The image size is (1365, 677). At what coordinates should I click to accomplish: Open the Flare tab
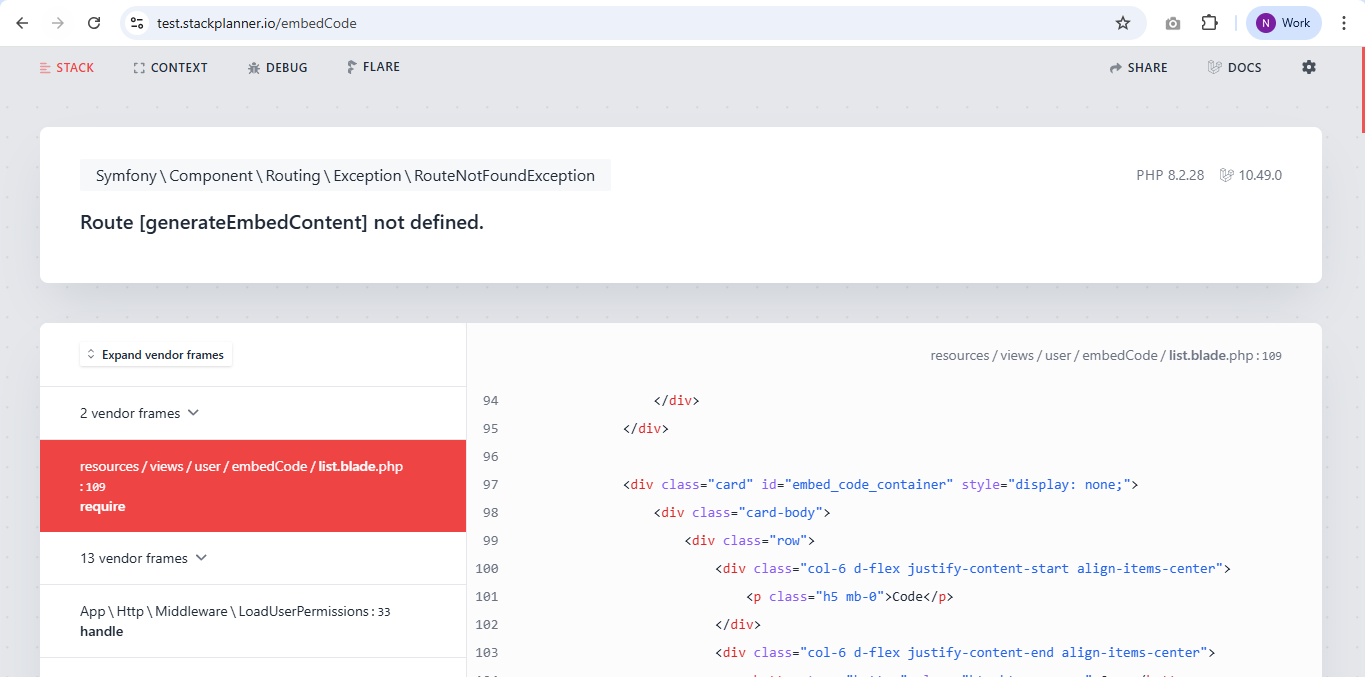[373, 67]
